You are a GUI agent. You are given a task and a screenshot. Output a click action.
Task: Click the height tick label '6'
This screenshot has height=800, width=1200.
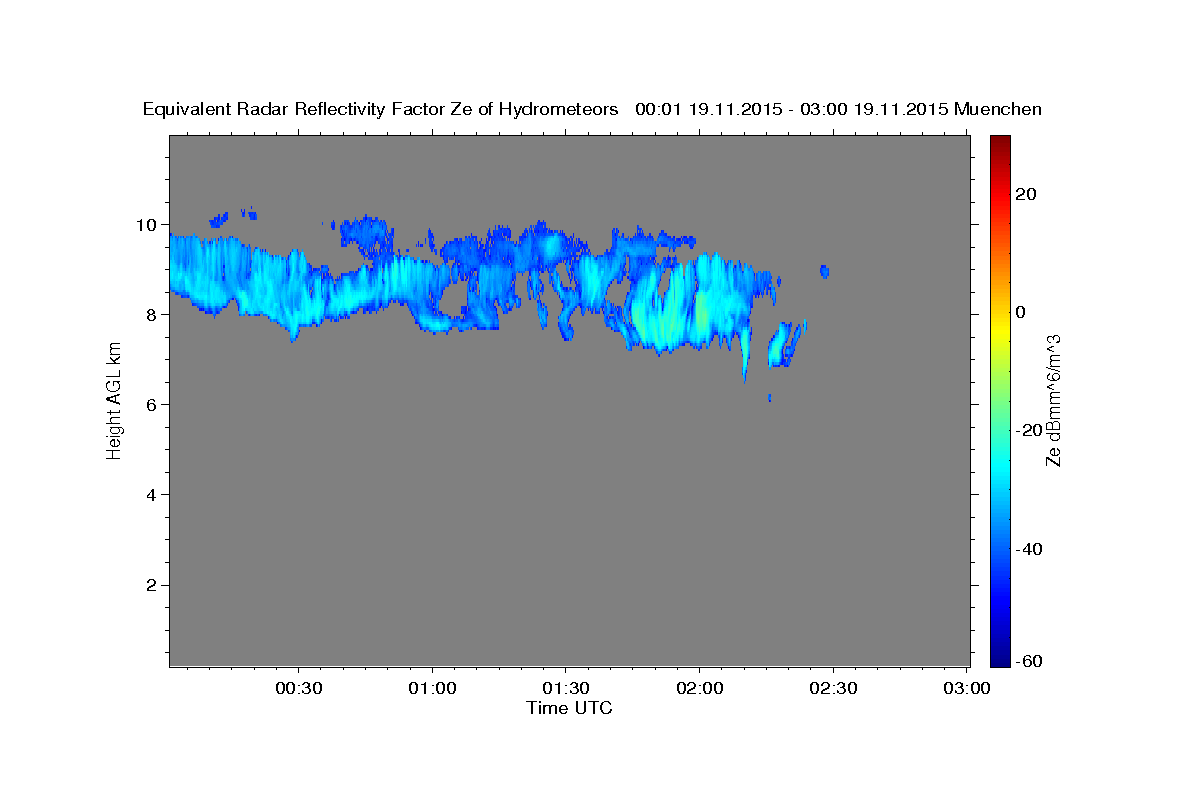point(149,405)
